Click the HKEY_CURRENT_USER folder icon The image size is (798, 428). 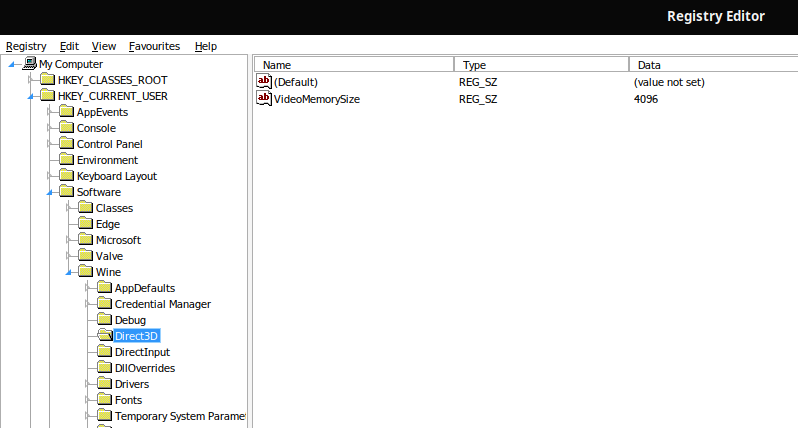[47, 95]
